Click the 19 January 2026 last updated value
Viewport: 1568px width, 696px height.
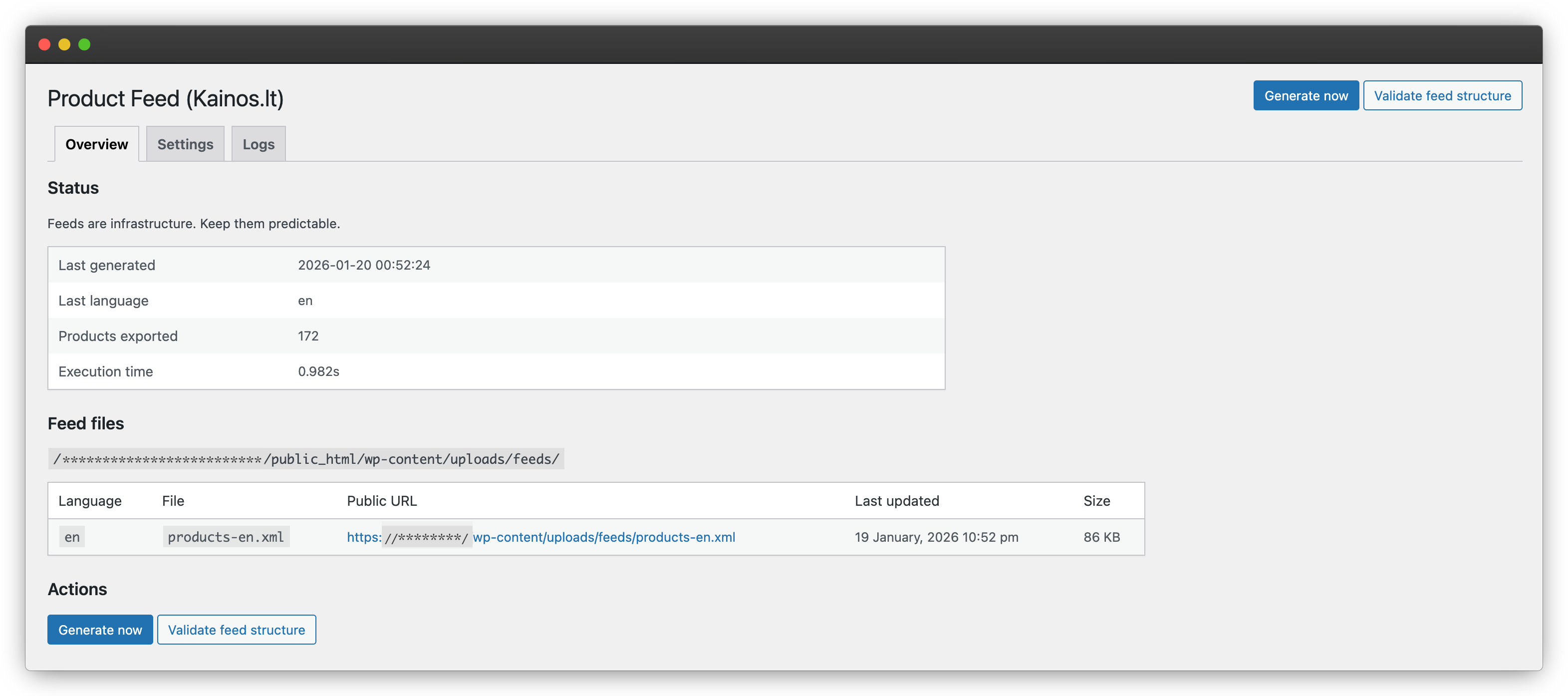937,537
